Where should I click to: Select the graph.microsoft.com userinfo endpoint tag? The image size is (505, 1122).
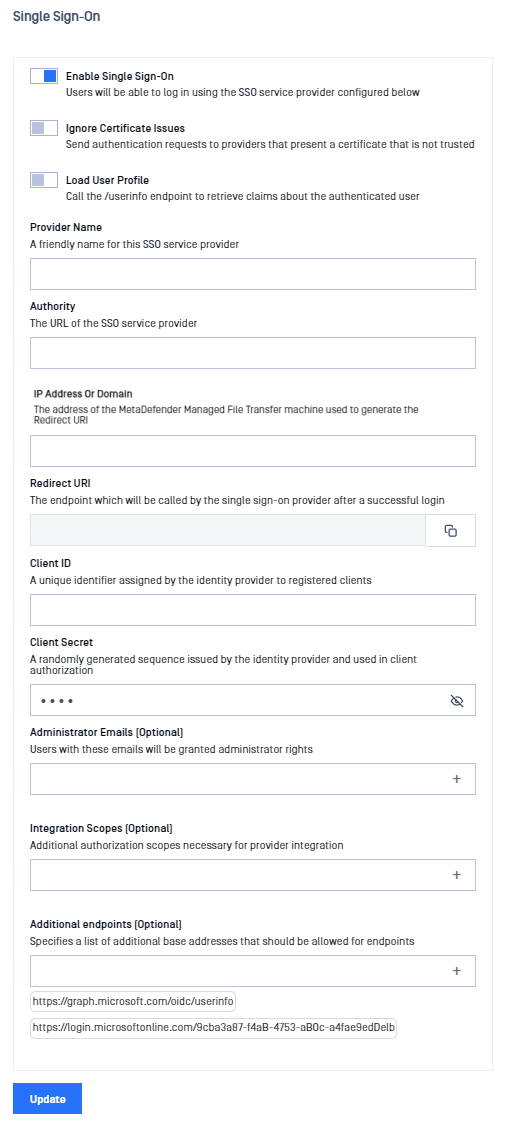click(x=134, y=1000)
